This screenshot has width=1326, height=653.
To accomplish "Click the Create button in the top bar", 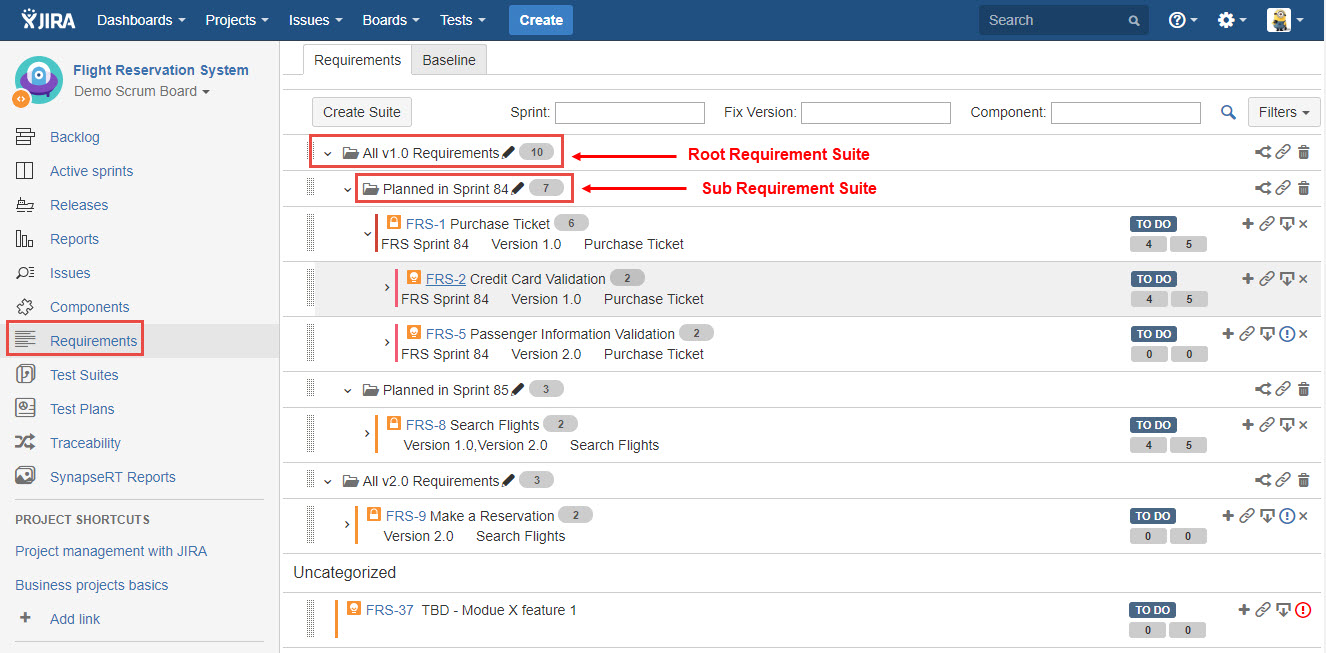I will coord(541,20).
